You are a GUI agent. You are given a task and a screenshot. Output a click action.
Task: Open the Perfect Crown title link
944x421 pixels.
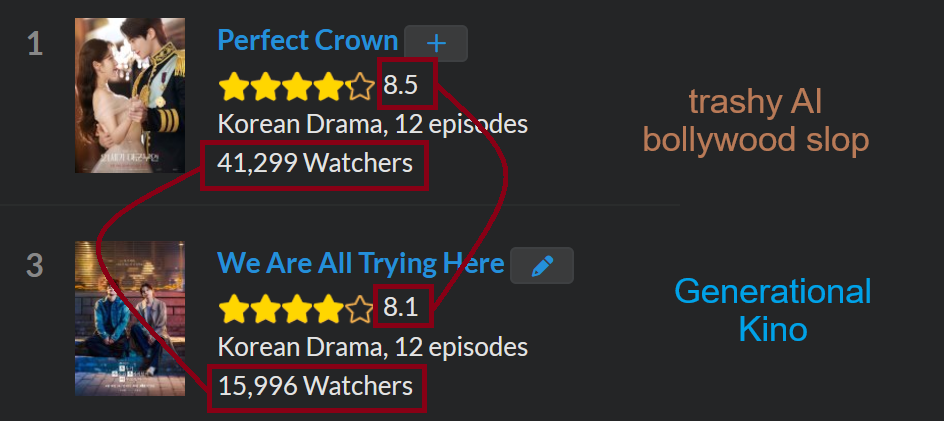[308, 40]
